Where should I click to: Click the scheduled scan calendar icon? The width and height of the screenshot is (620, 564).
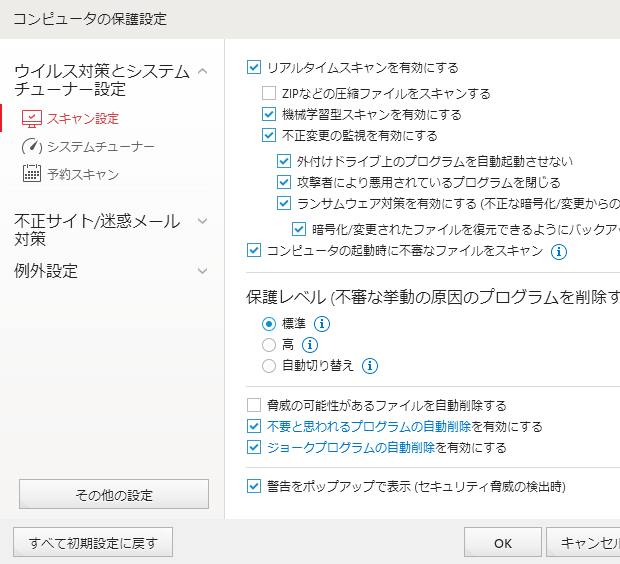click(x=32, y=175)
